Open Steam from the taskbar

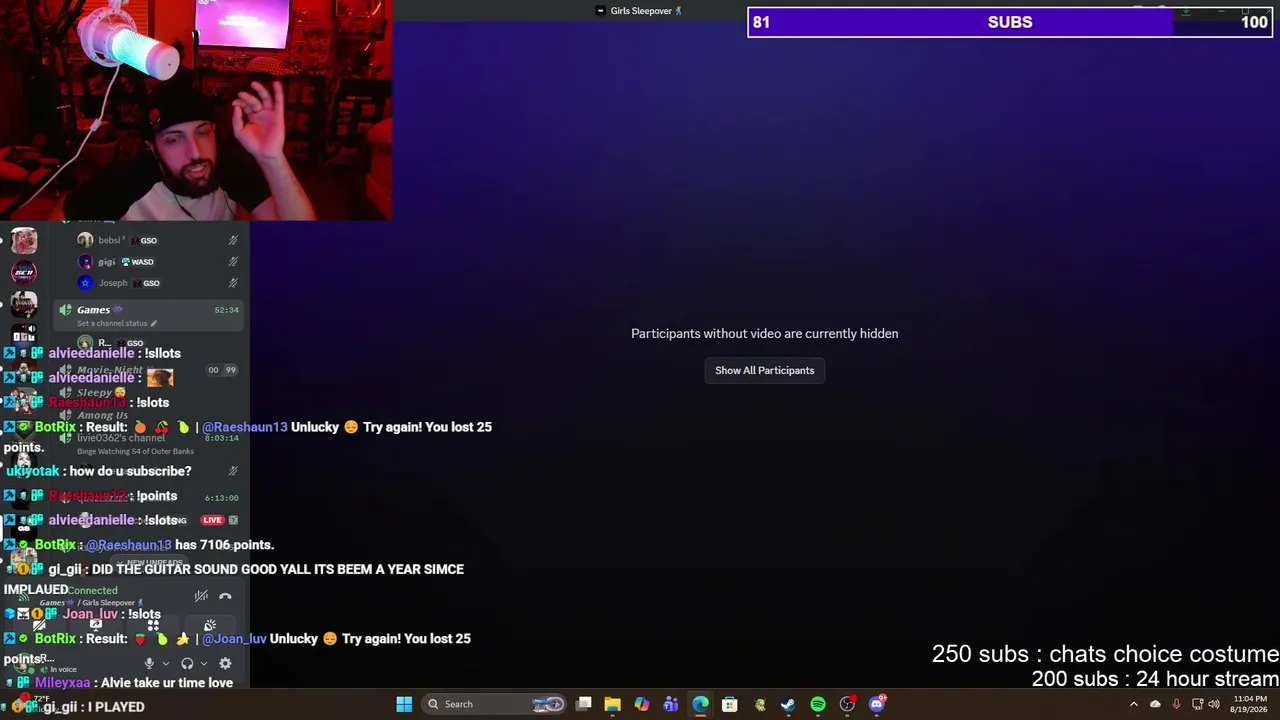pyautogui.click(x=788, y=704)
